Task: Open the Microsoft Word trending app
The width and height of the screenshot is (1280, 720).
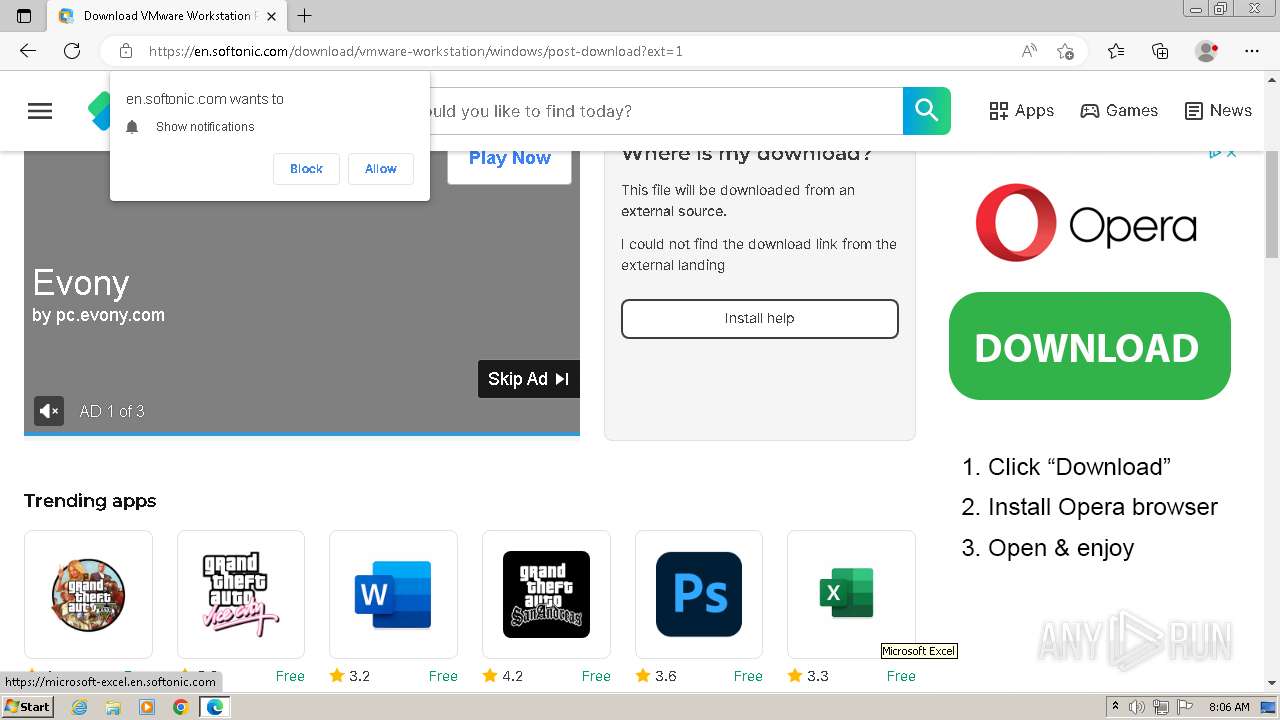Action: 393,594
